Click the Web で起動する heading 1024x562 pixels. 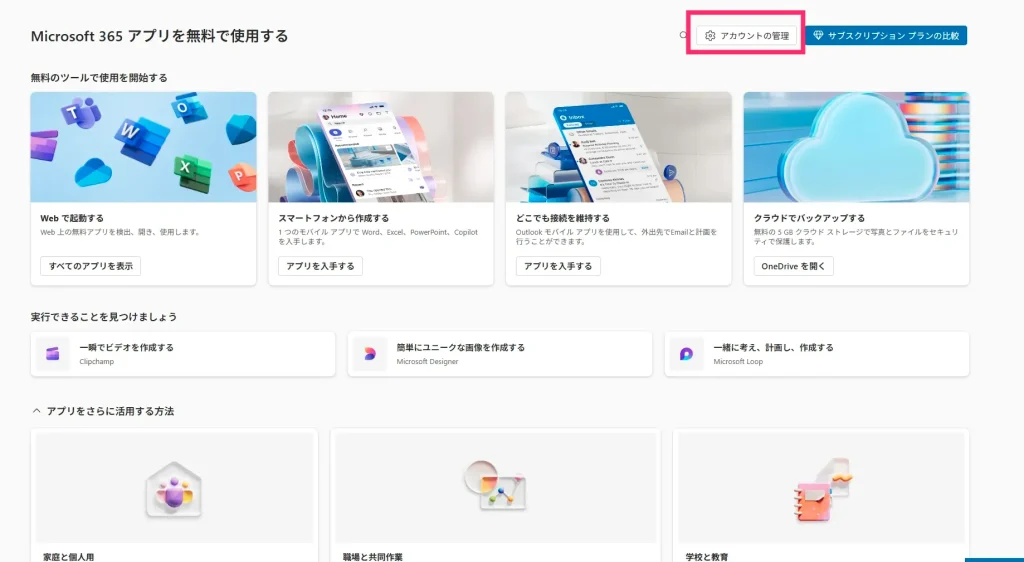click(x=72, y=218)
